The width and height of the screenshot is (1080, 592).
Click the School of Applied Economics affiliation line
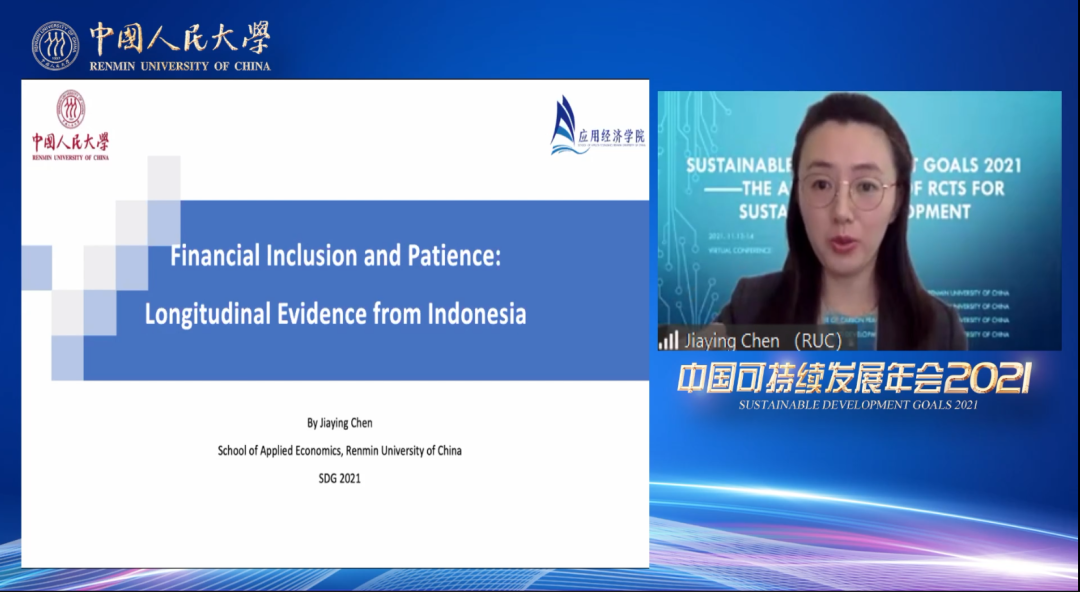point(339,451)
